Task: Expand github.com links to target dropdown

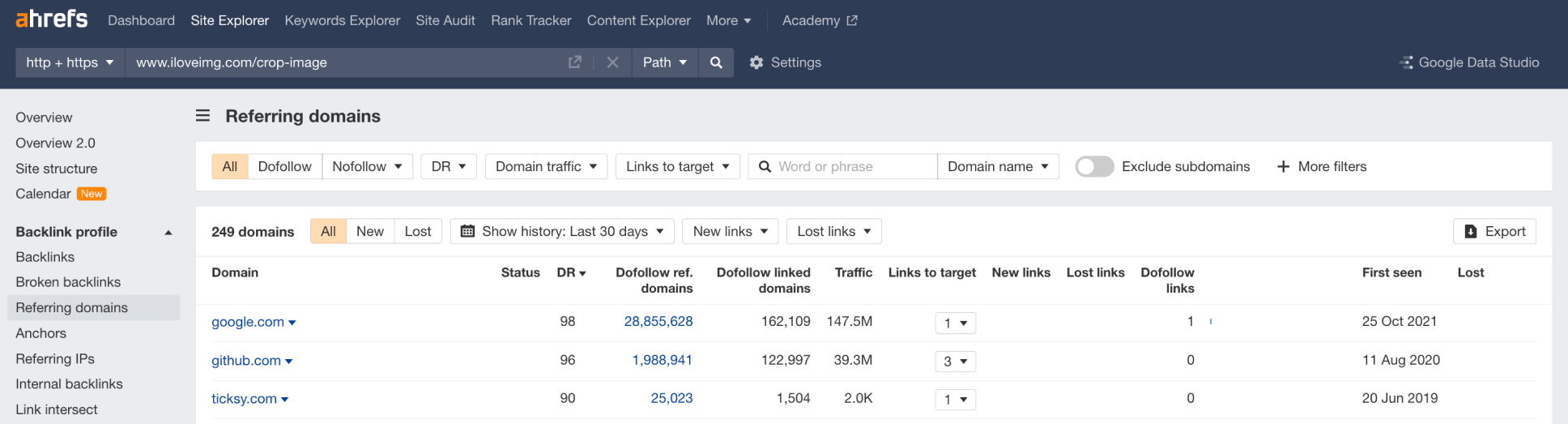Action: tap(955, 362)
